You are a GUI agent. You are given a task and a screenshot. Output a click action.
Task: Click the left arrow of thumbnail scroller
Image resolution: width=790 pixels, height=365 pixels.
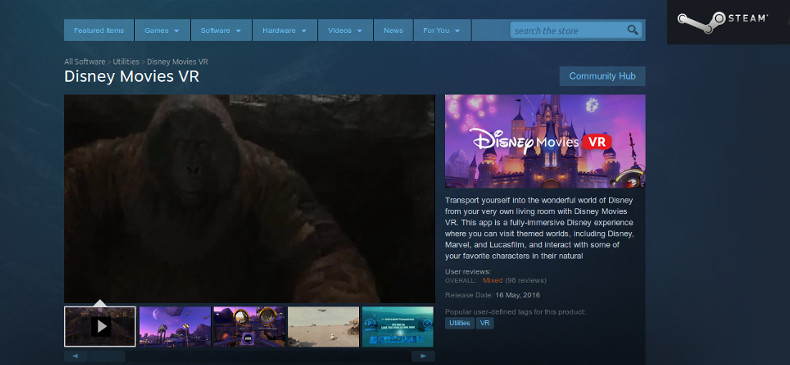[76, 356]
